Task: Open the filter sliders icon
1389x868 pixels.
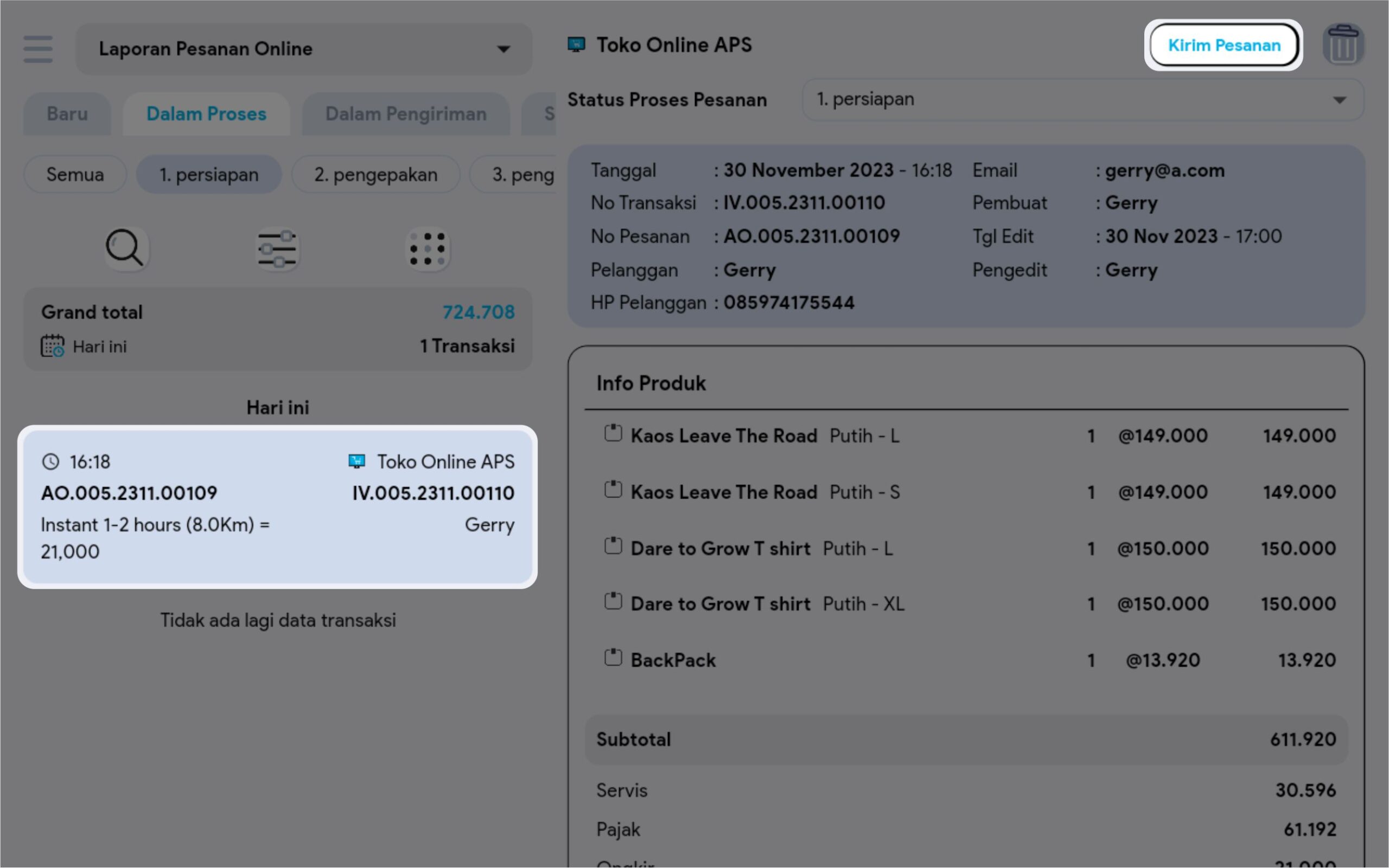Action: point(277,249)
